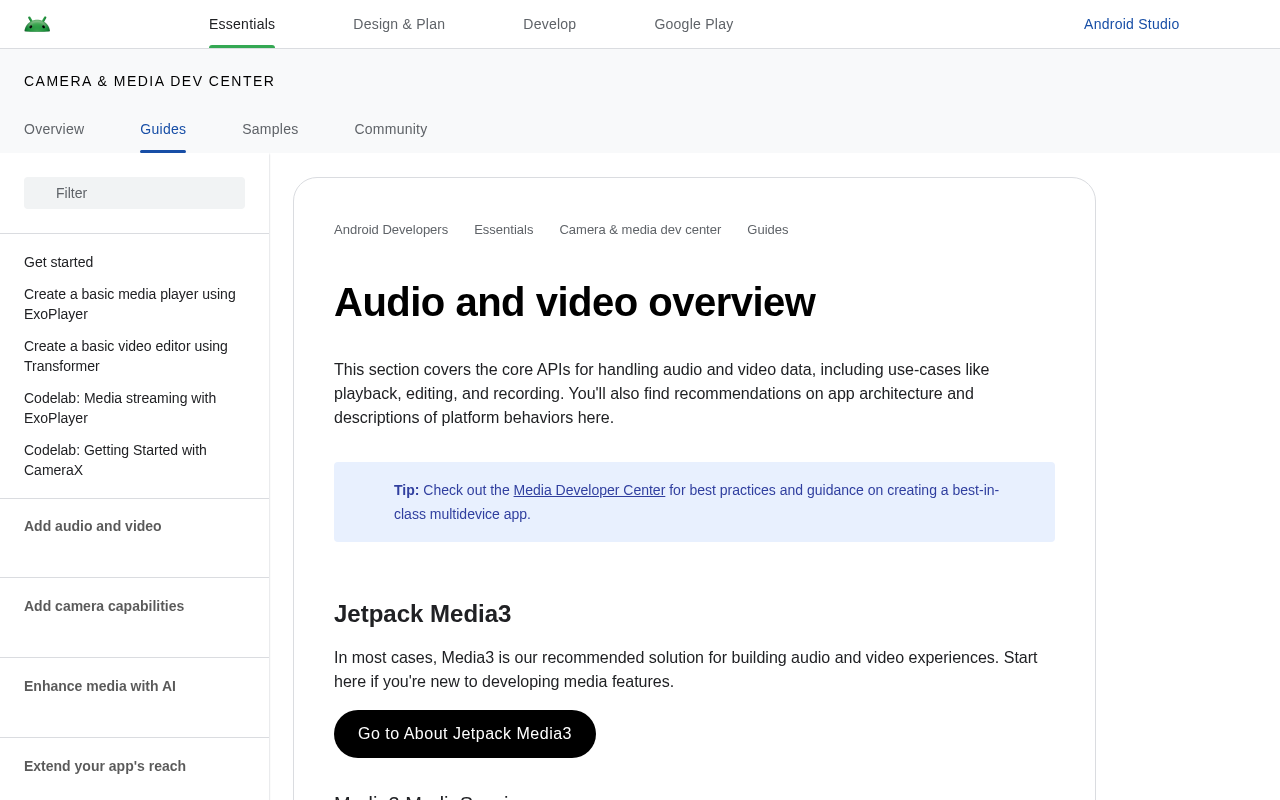1280x800 pixels.
Task: Open Create a basic media player using ExoPlayer
Action: 130,304
